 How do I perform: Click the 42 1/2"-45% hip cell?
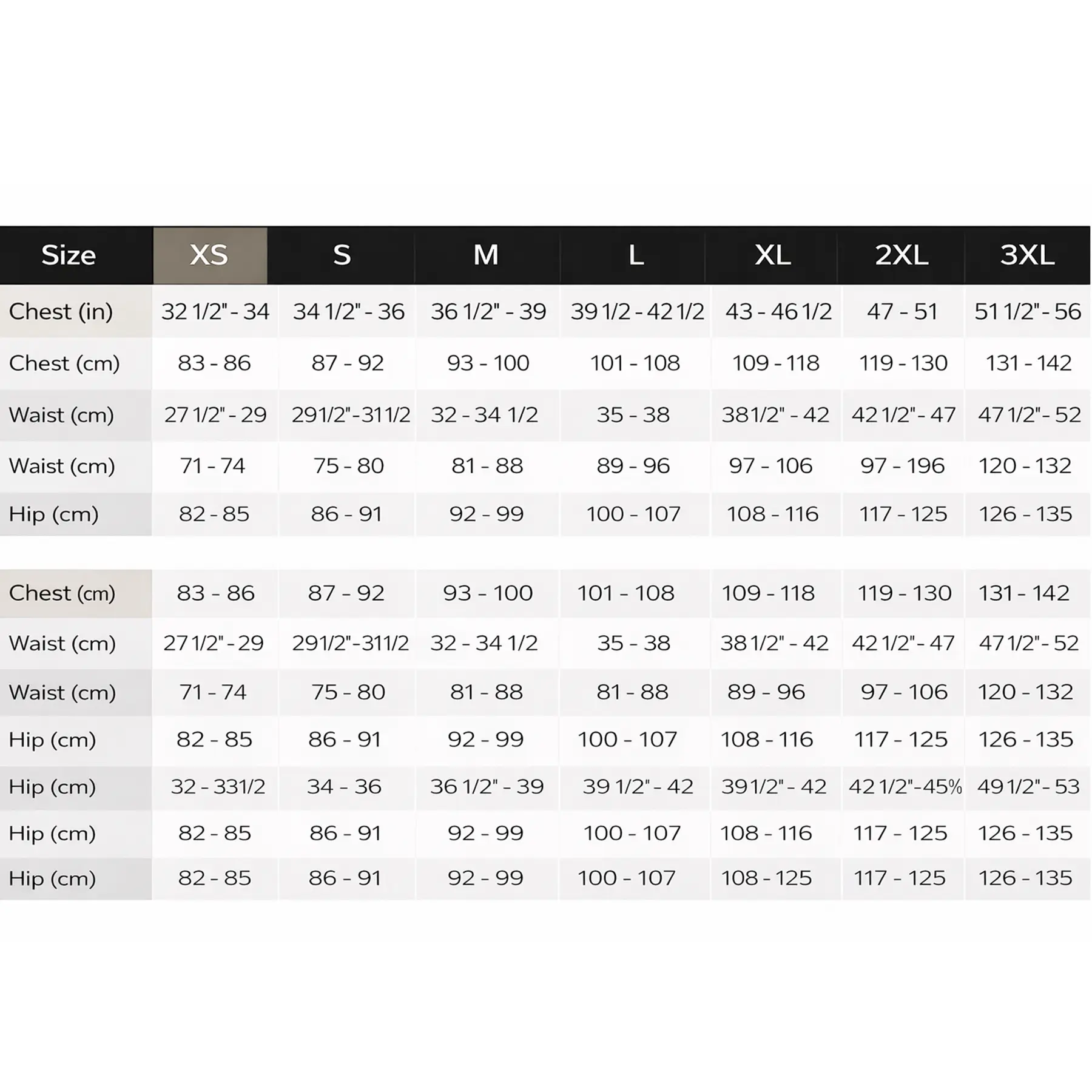coord(905,787)
